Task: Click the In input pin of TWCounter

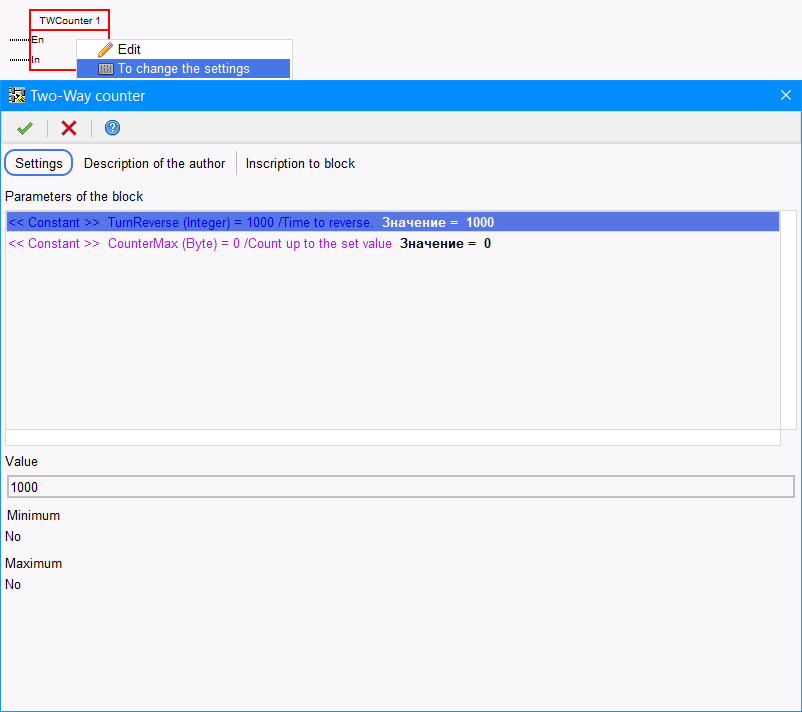Action: [36, 60]
